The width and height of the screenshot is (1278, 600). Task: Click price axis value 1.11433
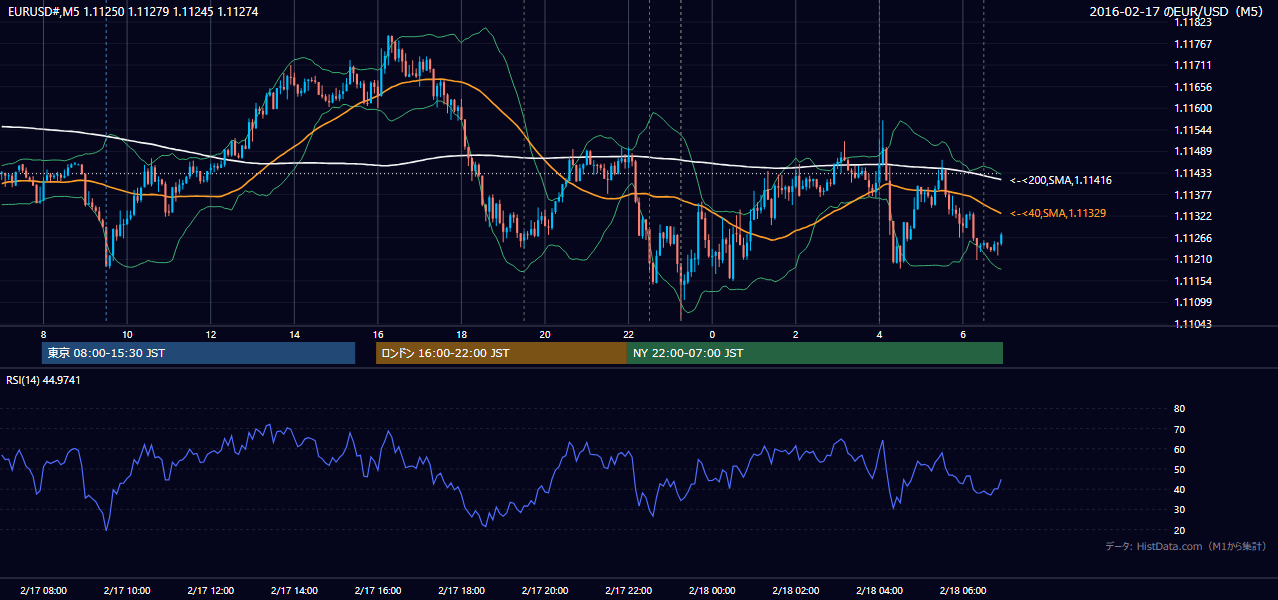1193,173
